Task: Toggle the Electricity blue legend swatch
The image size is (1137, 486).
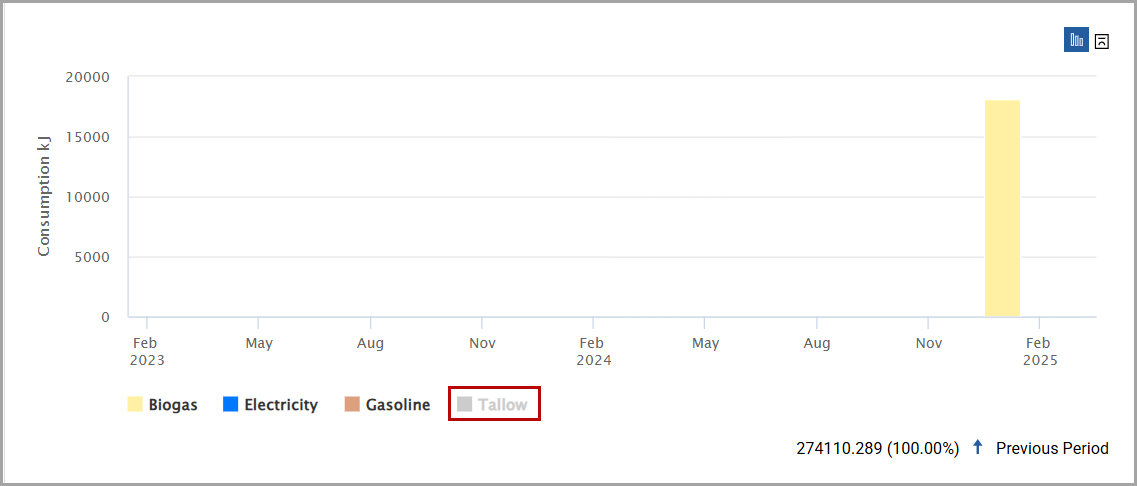Action: (x=231, y=404)
